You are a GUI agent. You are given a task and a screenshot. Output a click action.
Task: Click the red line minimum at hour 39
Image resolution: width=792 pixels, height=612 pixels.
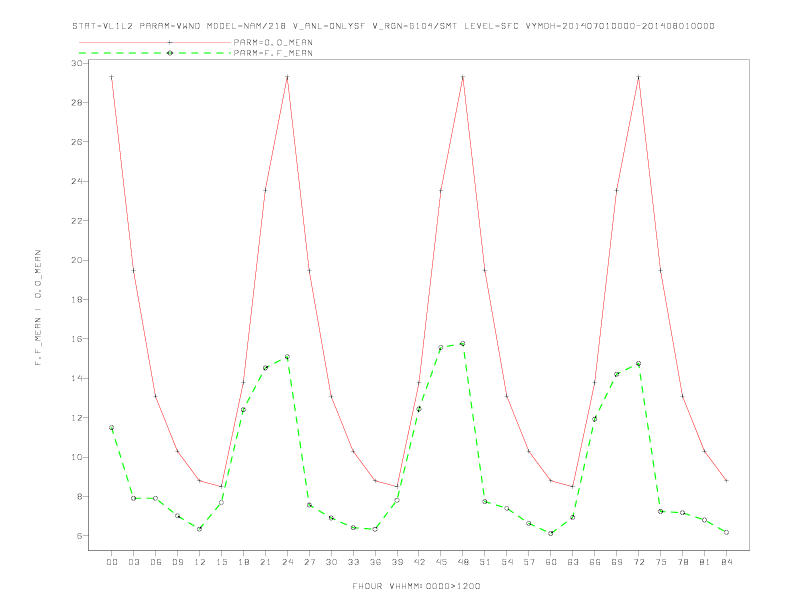point(397,486)
